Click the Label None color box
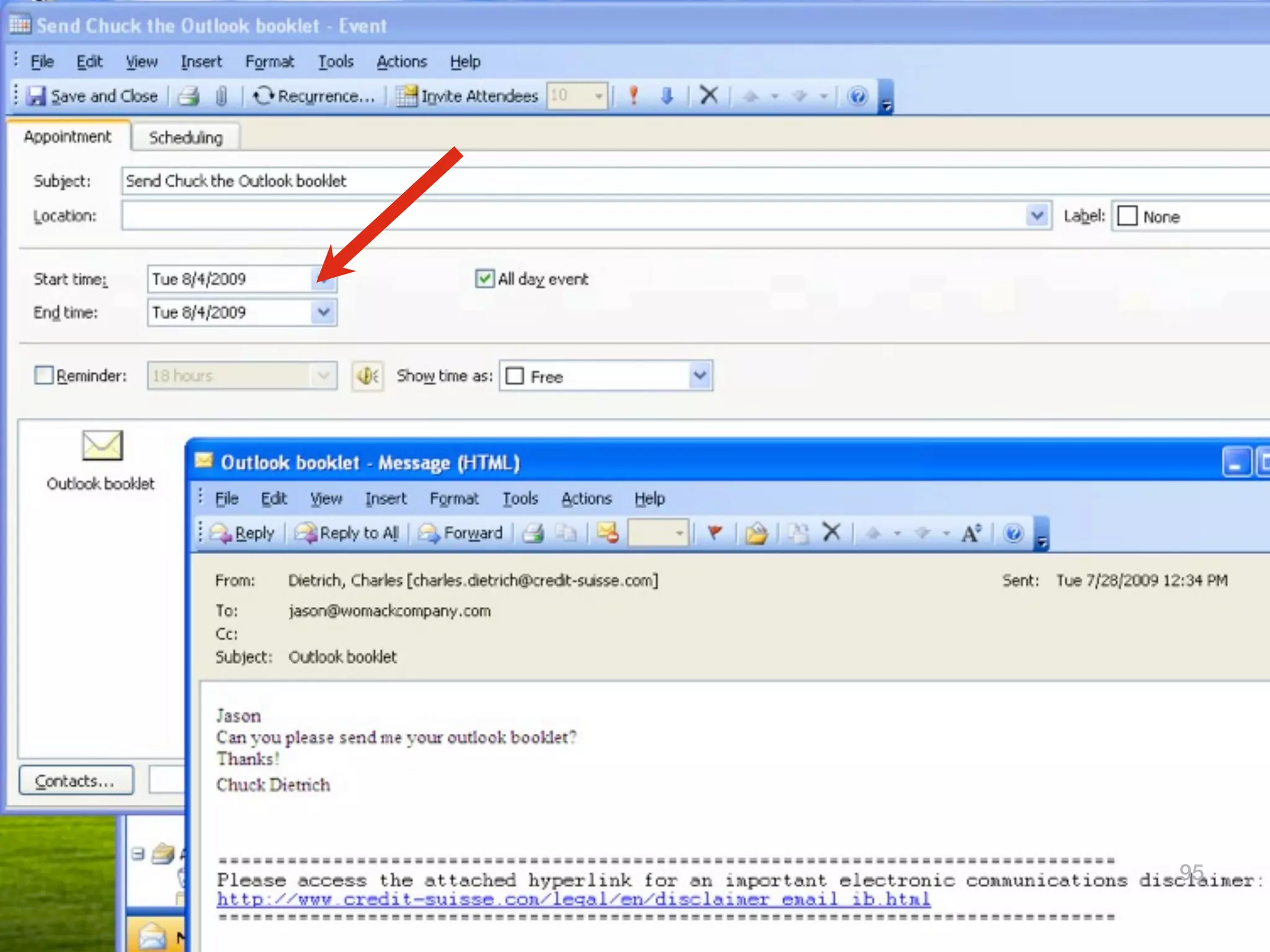 coord(1127,216)
